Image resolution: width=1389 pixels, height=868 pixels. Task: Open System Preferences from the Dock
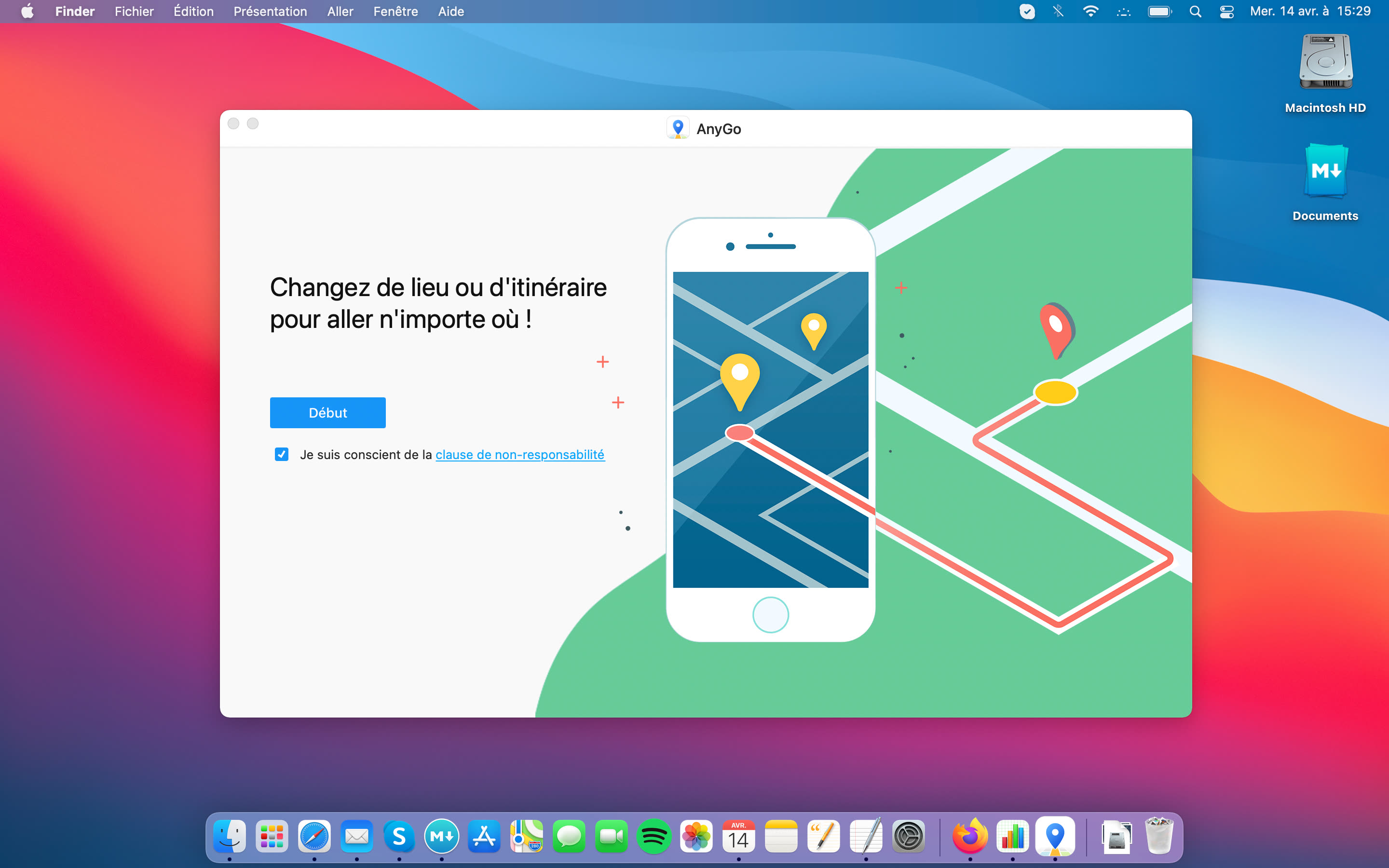(x=909, y=837)
